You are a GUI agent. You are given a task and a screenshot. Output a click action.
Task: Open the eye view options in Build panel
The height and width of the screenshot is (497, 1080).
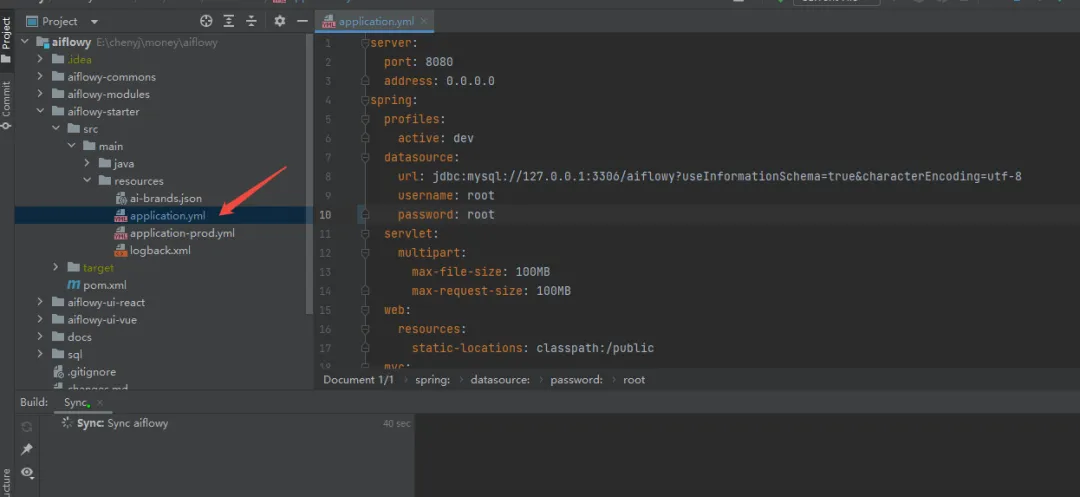(x=27, y=472)
